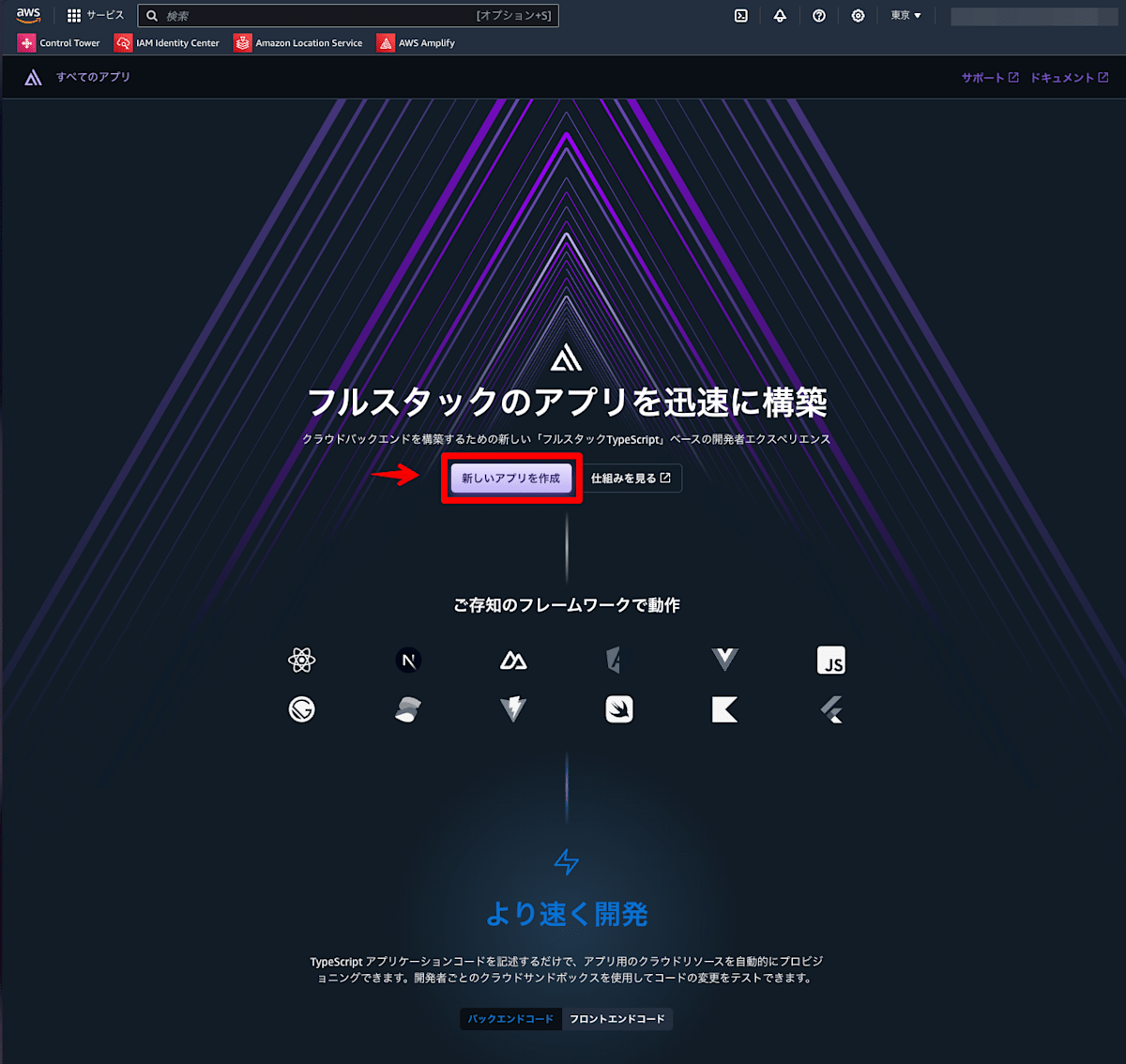Viewport: 1126px width, 1064px height.
Task: Click the Nuxt framework icon
Action: pos(513,661)
